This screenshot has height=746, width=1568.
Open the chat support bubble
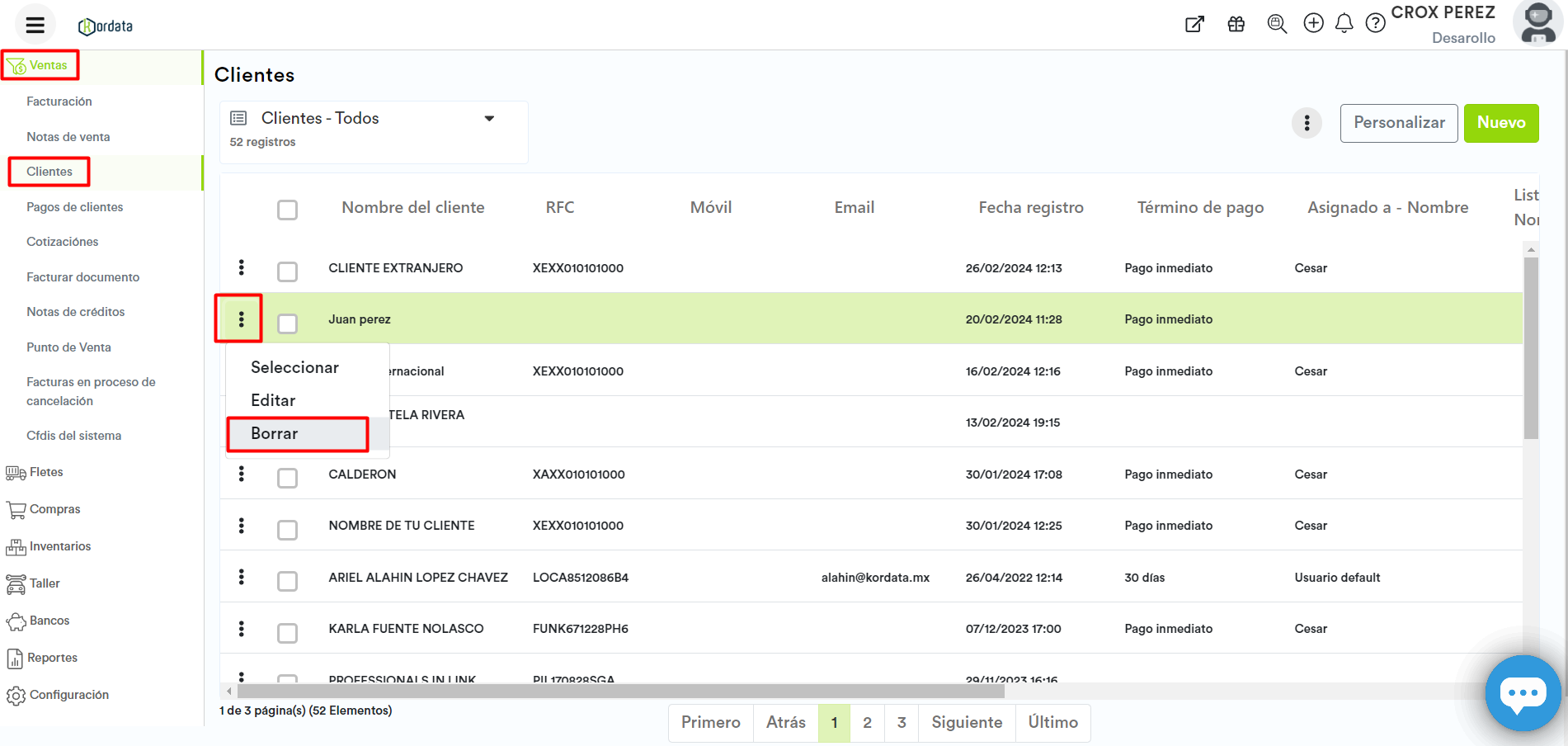(x=1522, y=693)
